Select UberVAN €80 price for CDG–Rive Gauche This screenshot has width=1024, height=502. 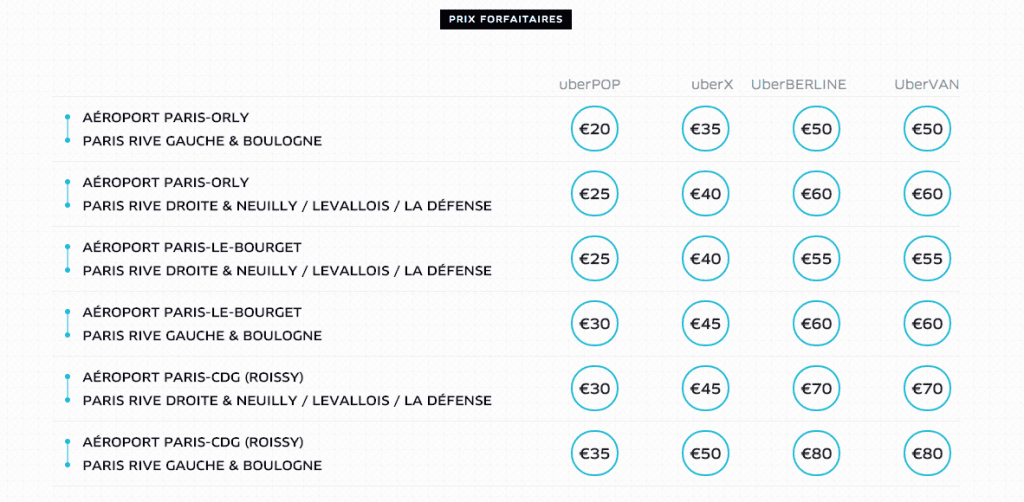pos(927,454)
